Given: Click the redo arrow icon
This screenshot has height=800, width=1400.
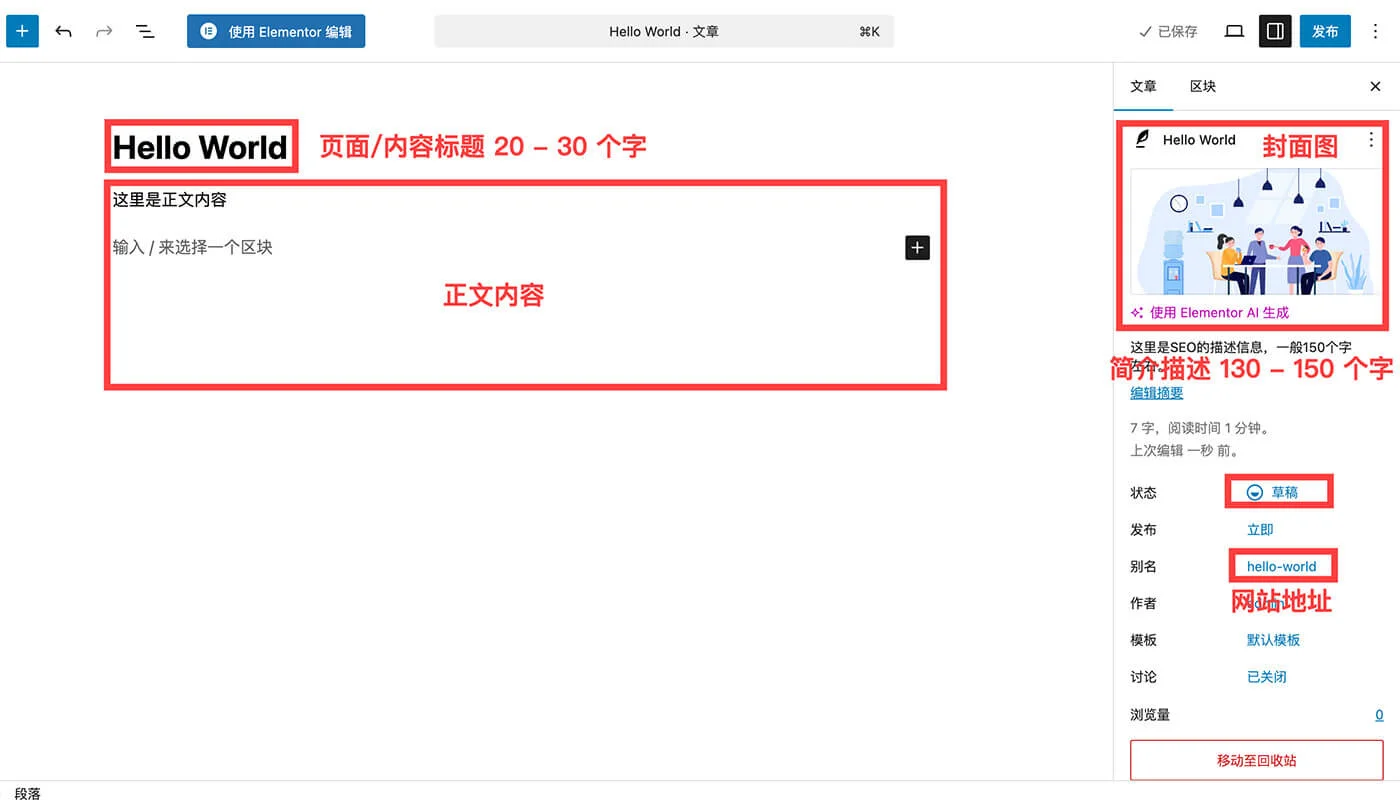Looking at the screenshot, I should 104,31.
